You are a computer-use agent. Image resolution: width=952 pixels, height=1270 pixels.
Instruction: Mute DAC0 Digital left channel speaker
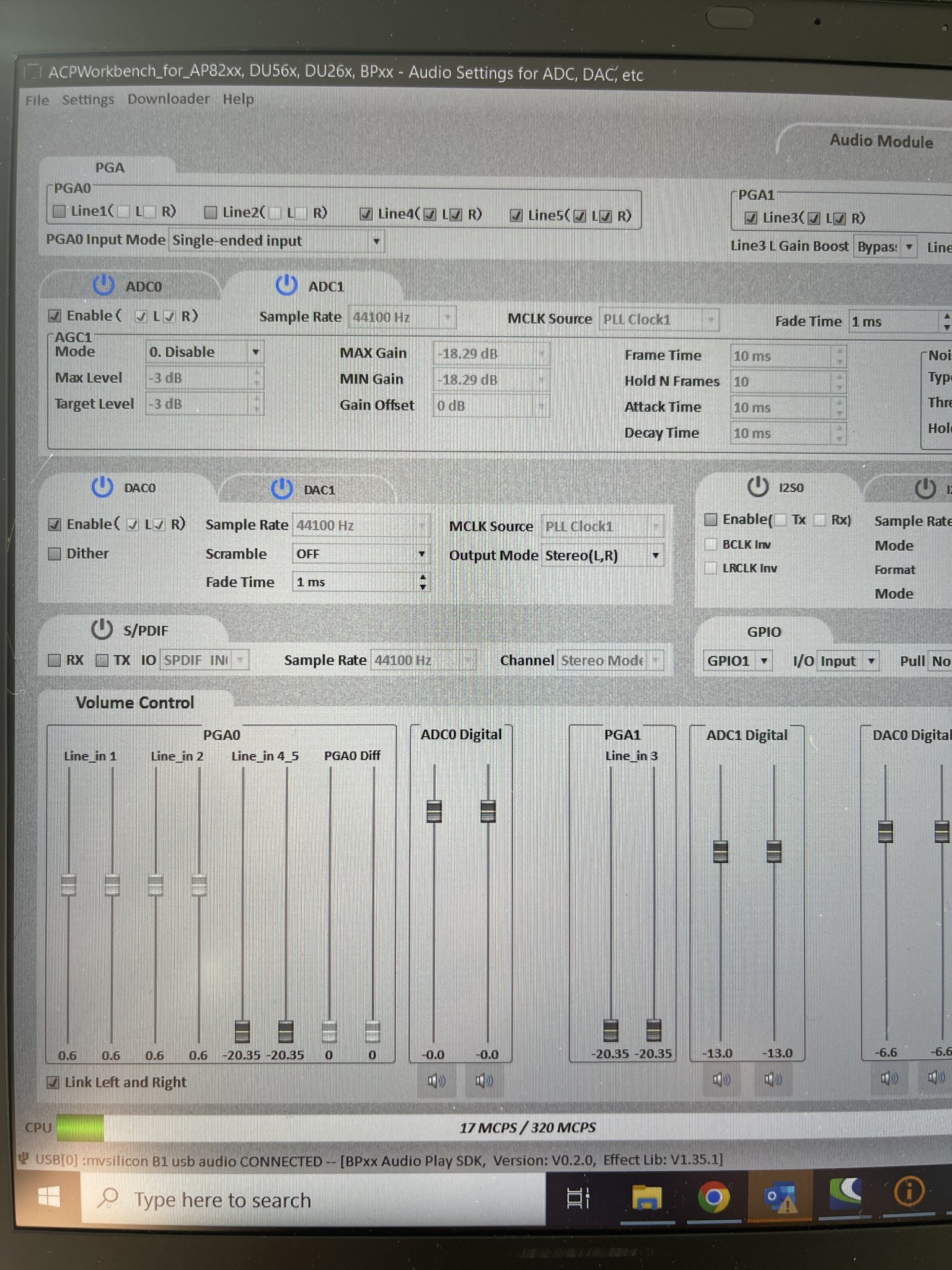(889, 1078)
